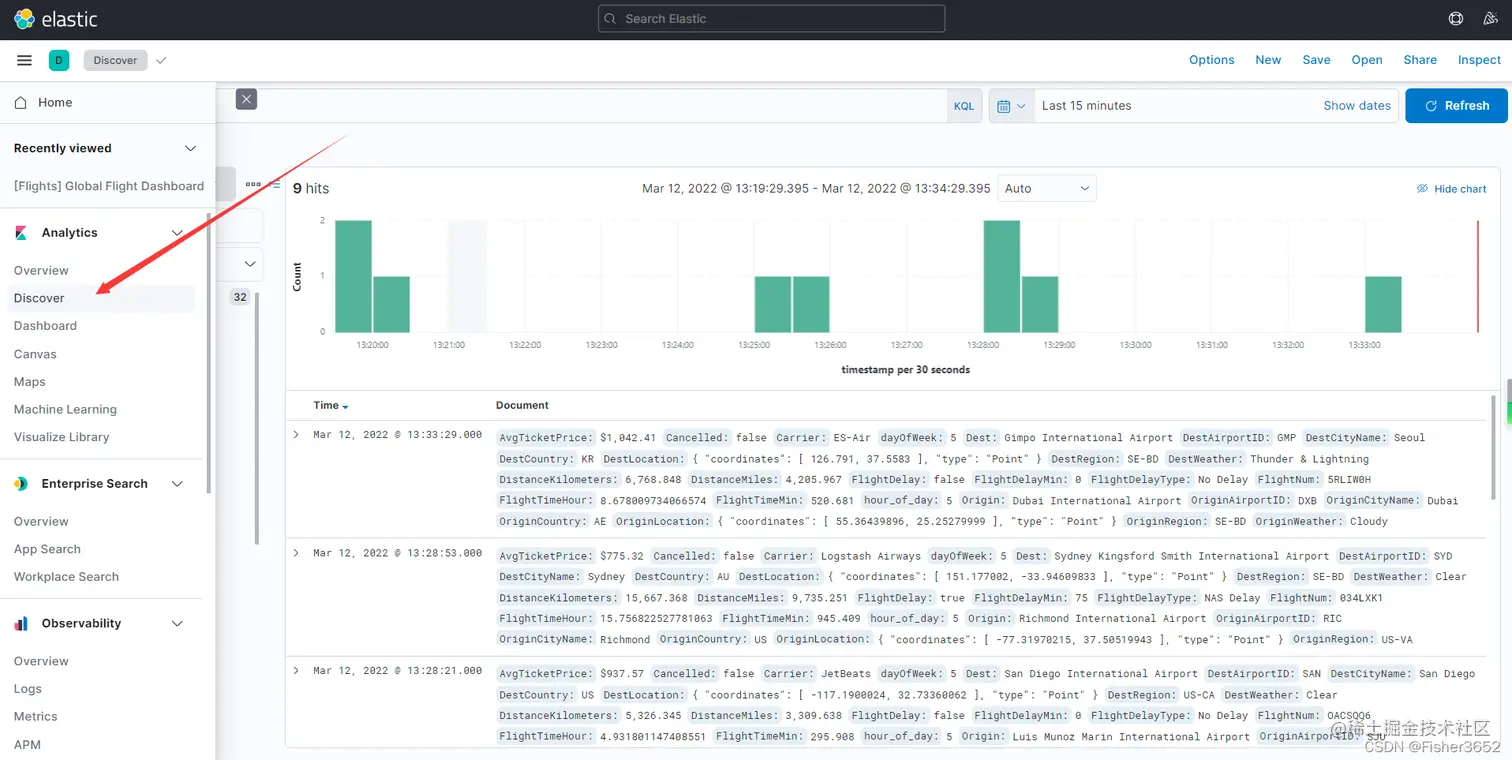The height and width of the screenshot is (760, 1512).
Task: Open the help globe icon in header
Action: coord(1456,19)
